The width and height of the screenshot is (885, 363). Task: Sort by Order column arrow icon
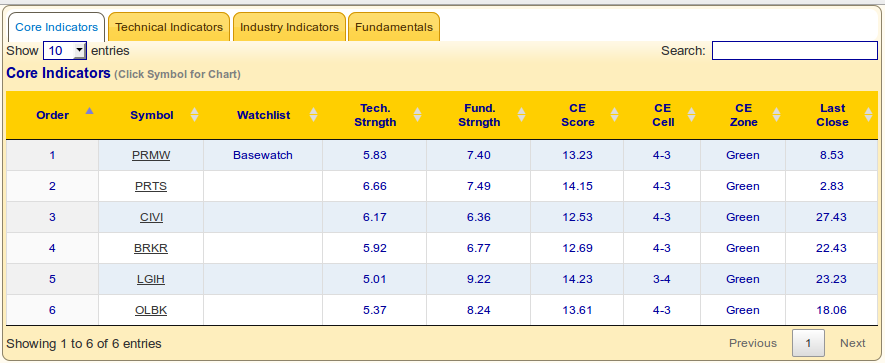(x=89, y=111)
